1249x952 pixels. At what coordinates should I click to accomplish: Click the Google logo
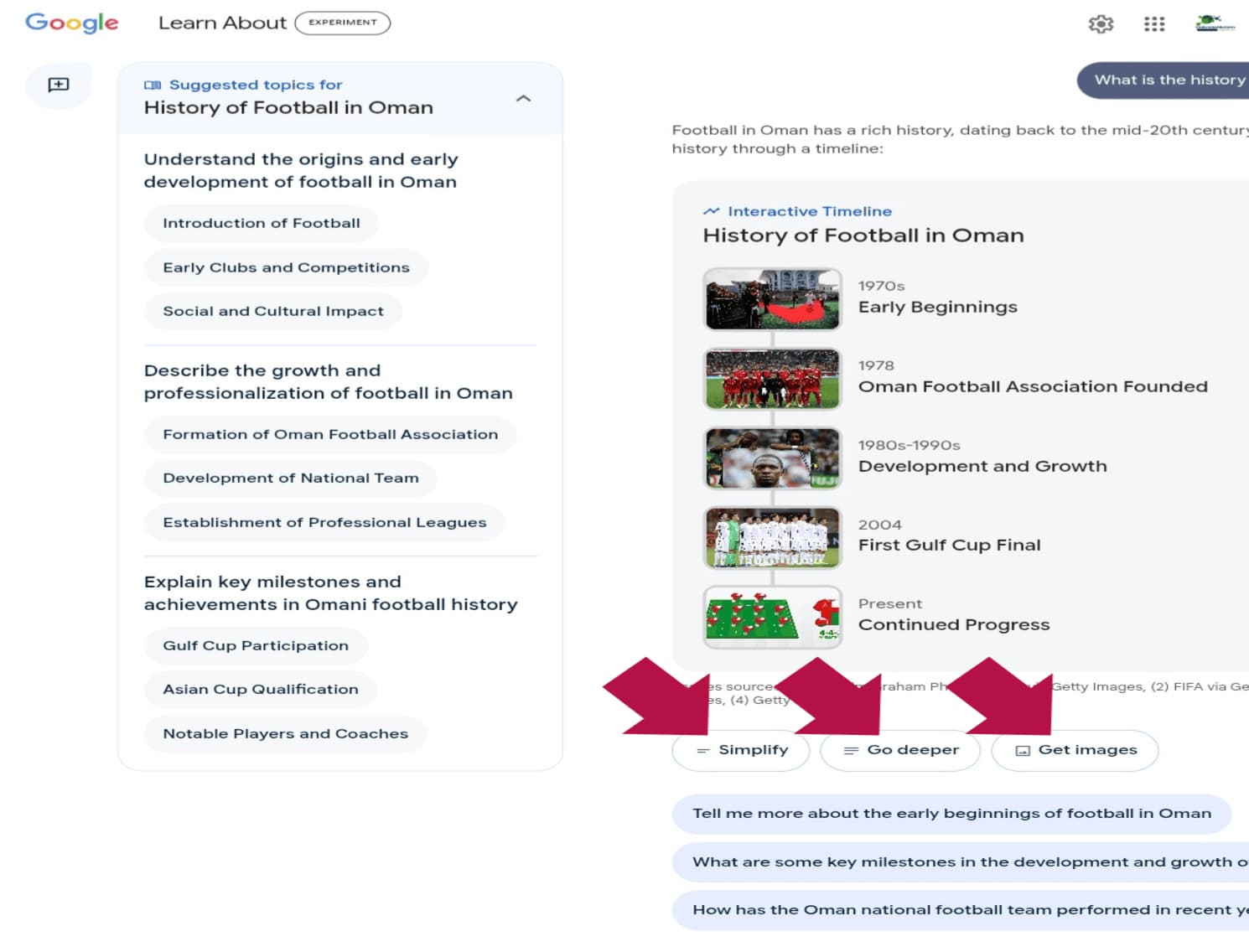pos(71,23)
